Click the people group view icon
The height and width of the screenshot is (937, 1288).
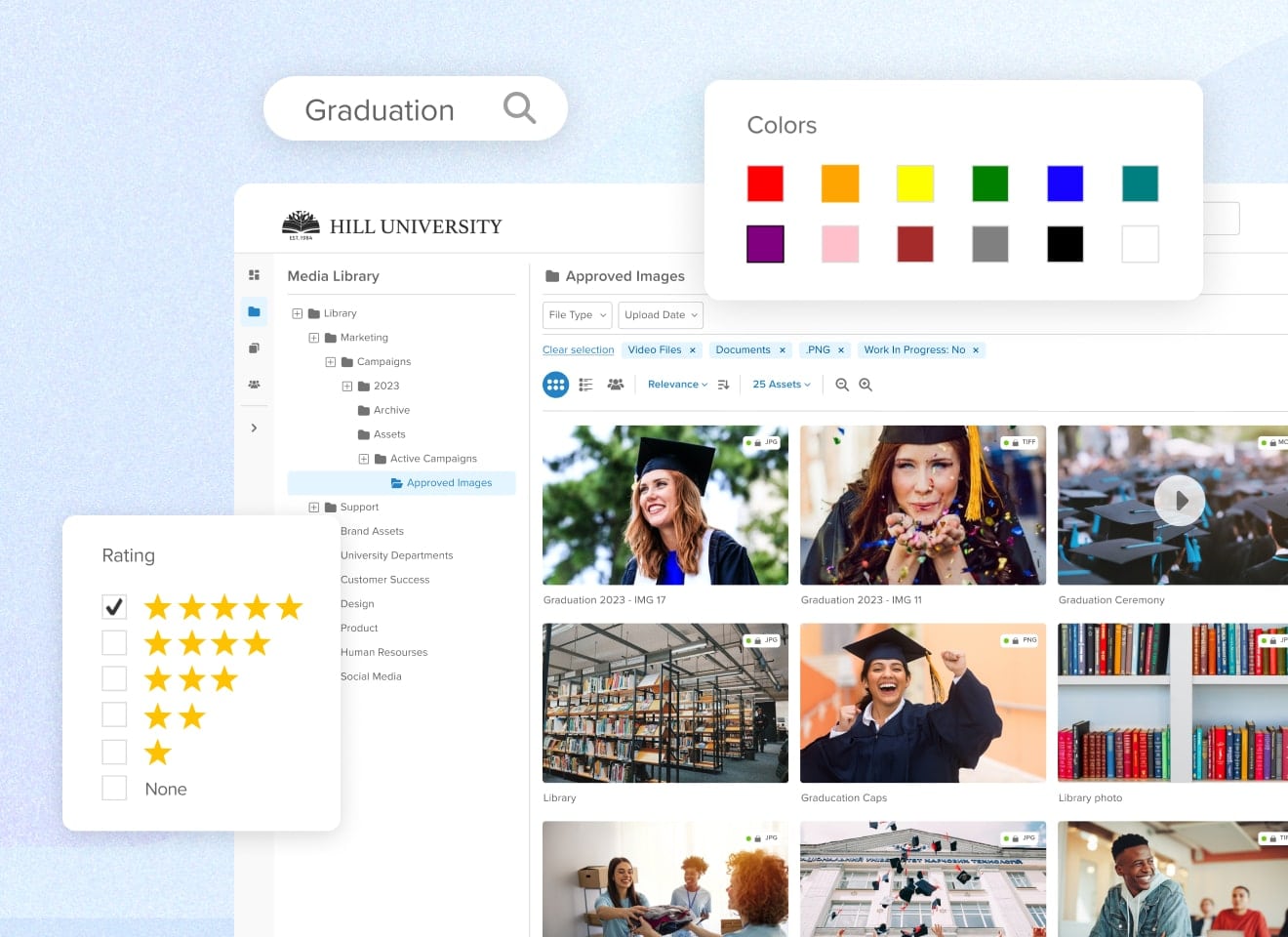coord(616,385)
